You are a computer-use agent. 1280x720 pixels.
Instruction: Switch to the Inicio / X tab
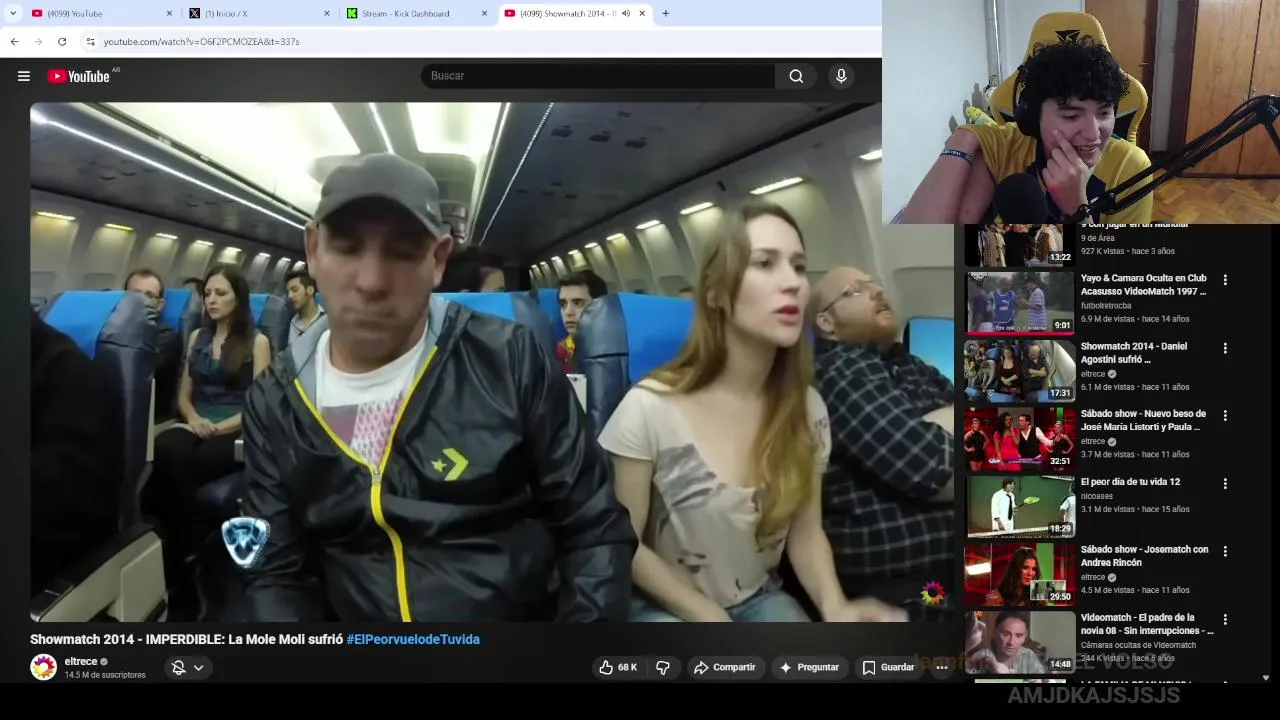tap(258, 13)
